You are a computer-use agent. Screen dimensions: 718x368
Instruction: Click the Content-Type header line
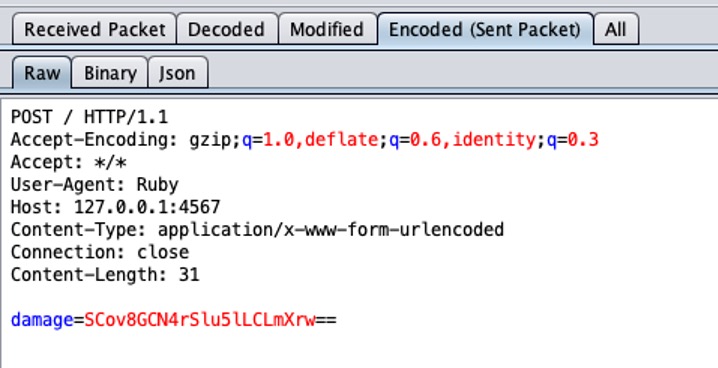click(x=257, y=229)
